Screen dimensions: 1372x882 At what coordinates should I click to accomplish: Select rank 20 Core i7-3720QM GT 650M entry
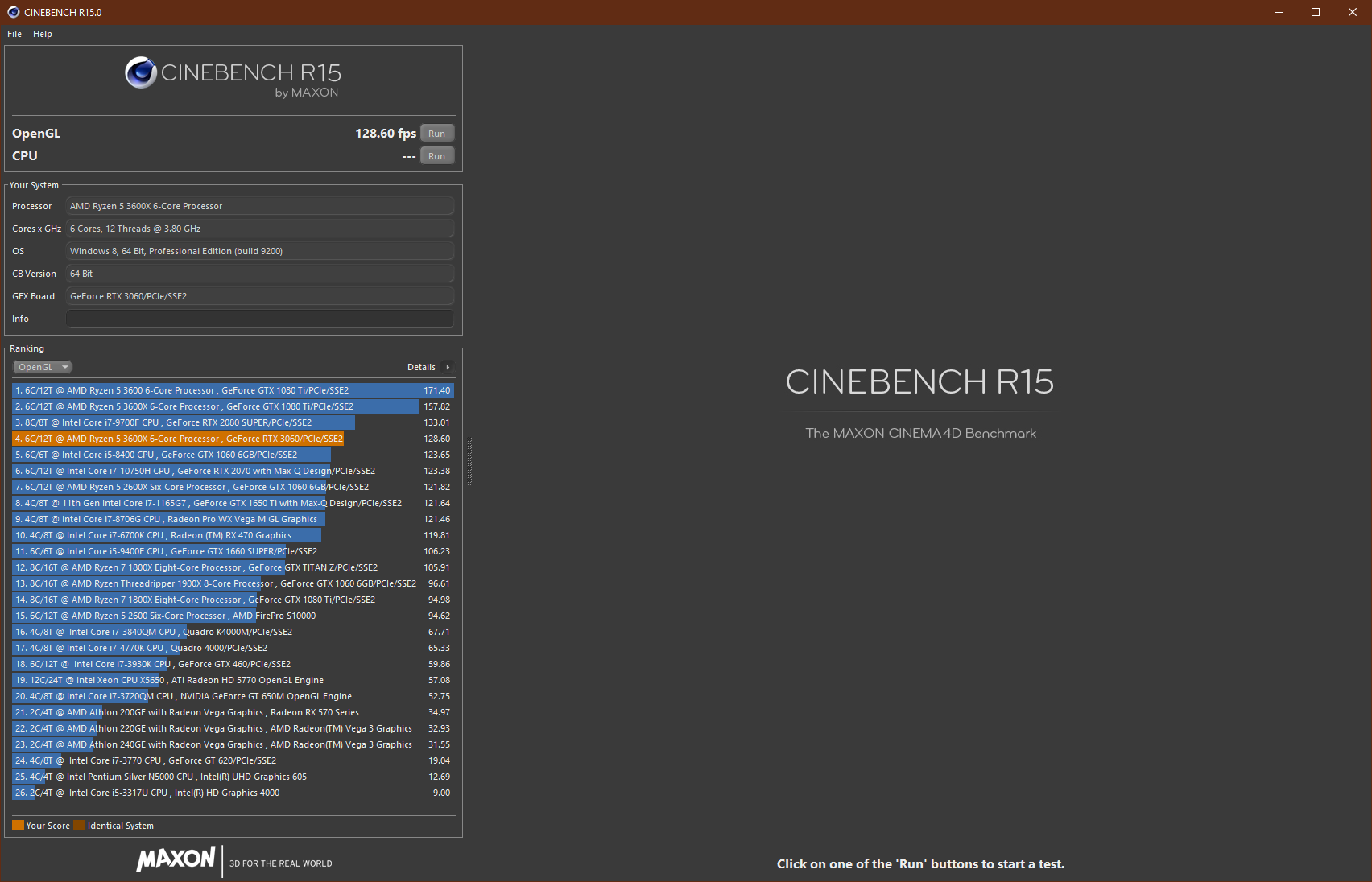(233, 696)
